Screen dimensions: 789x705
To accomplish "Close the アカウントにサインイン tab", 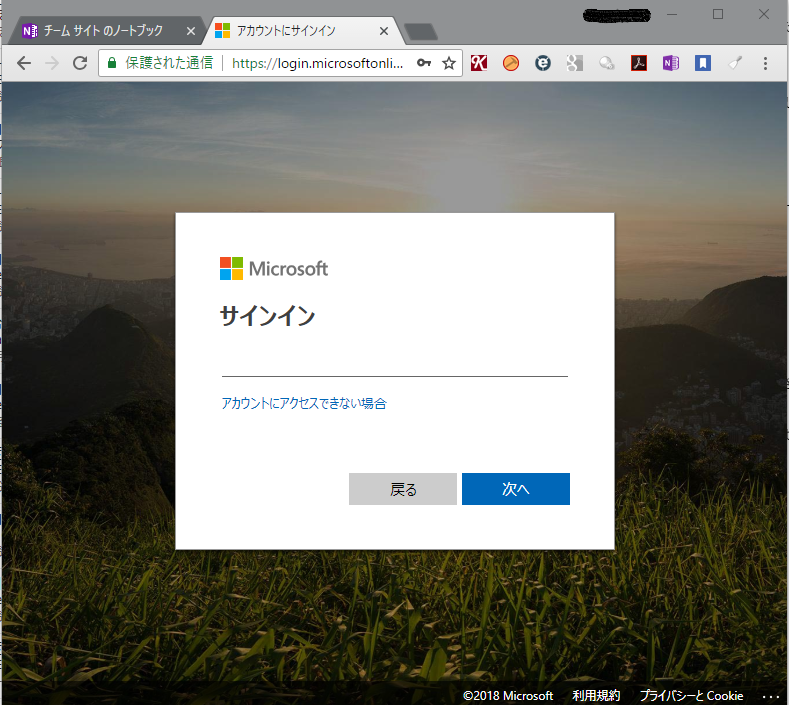I will coord(384,31).
